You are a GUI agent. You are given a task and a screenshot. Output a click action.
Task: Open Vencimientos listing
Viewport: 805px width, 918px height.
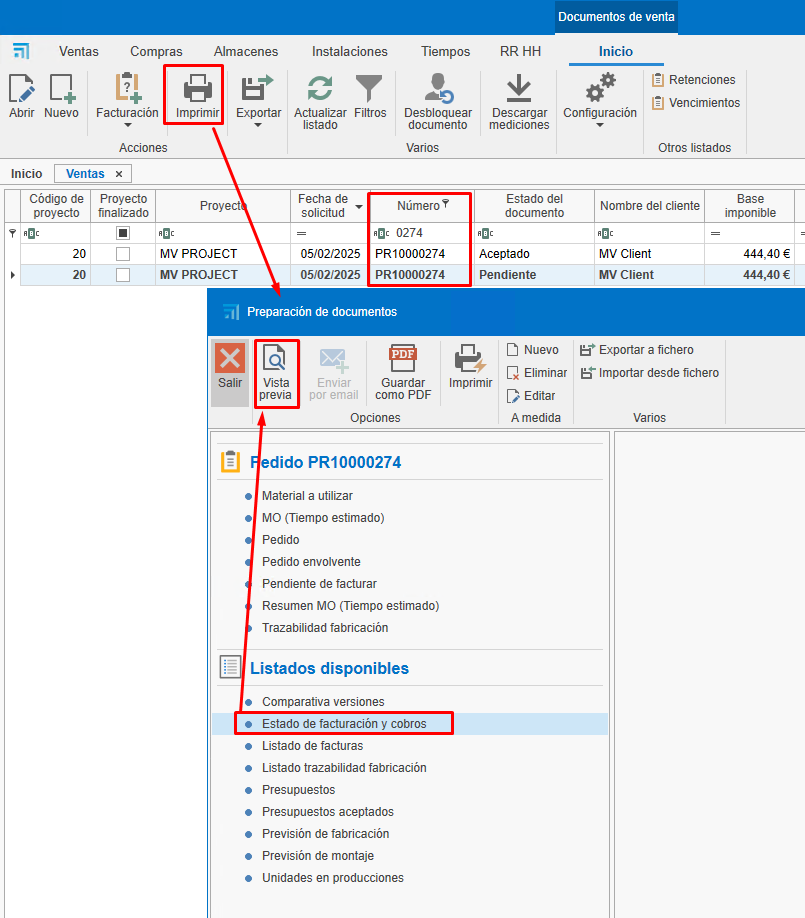tap(696, 102)
